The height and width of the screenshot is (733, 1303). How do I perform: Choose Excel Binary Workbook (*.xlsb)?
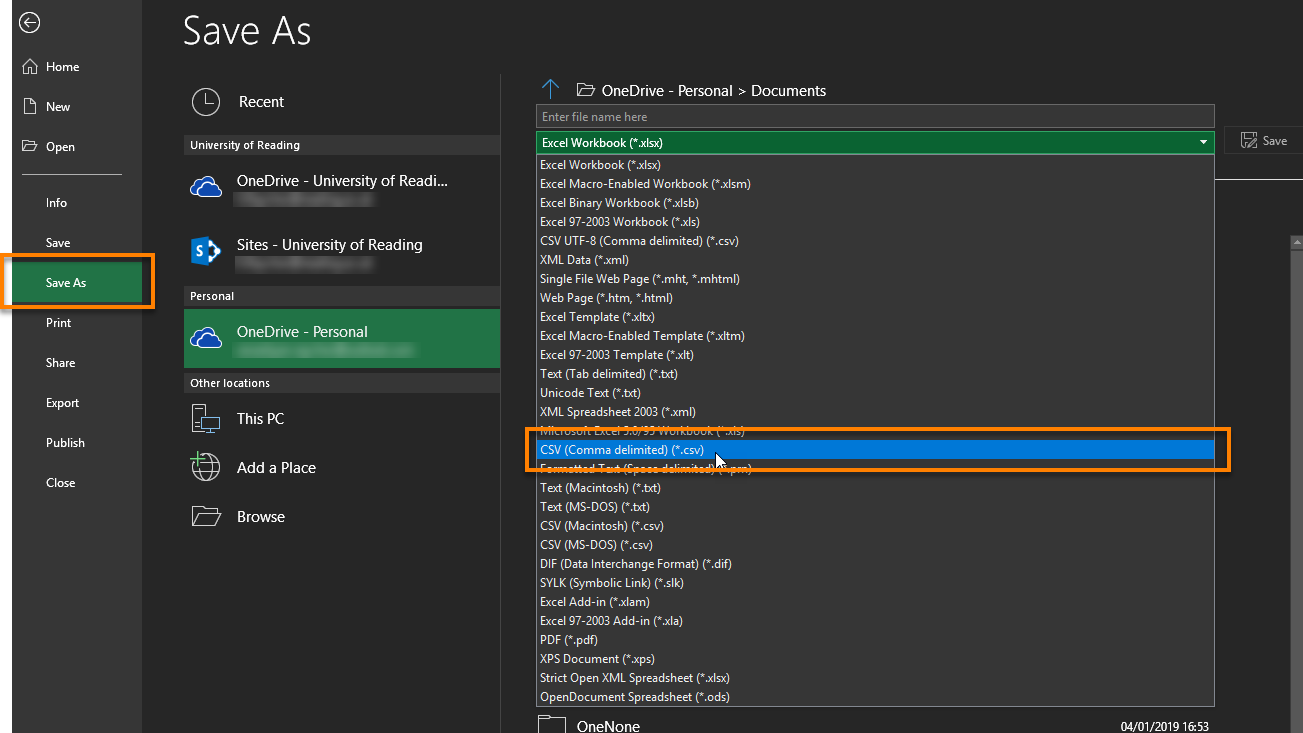tap(875, 203)
